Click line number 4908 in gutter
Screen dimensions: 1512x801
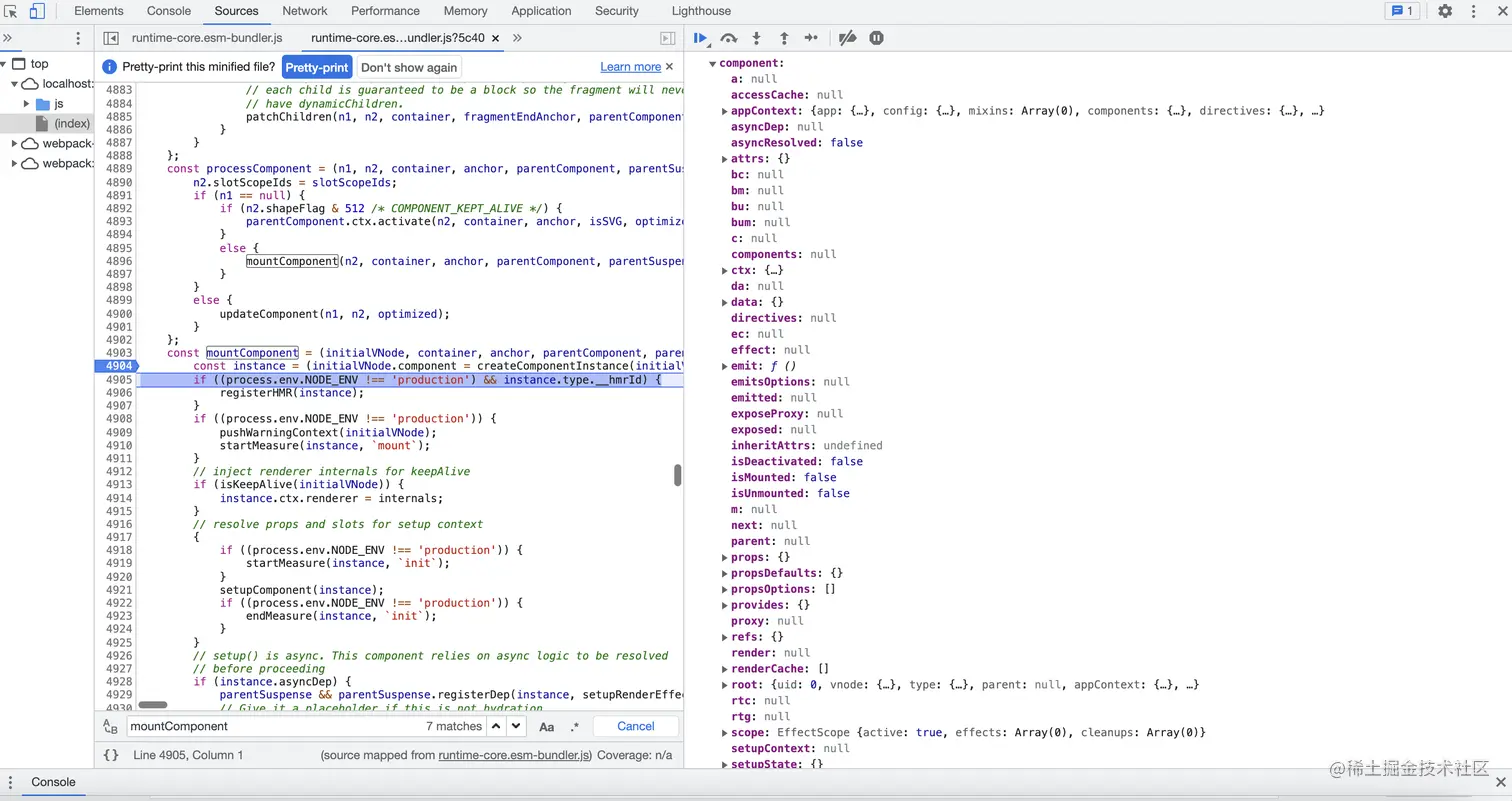coord(118,419)
